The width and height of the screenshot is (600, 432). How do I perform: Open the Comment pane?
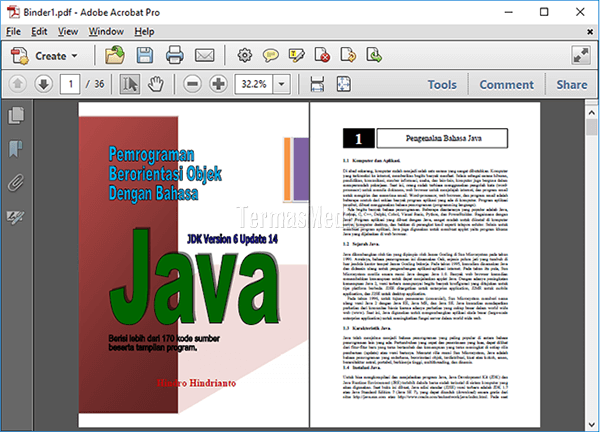pyautogui.click(x=507, y=85)
